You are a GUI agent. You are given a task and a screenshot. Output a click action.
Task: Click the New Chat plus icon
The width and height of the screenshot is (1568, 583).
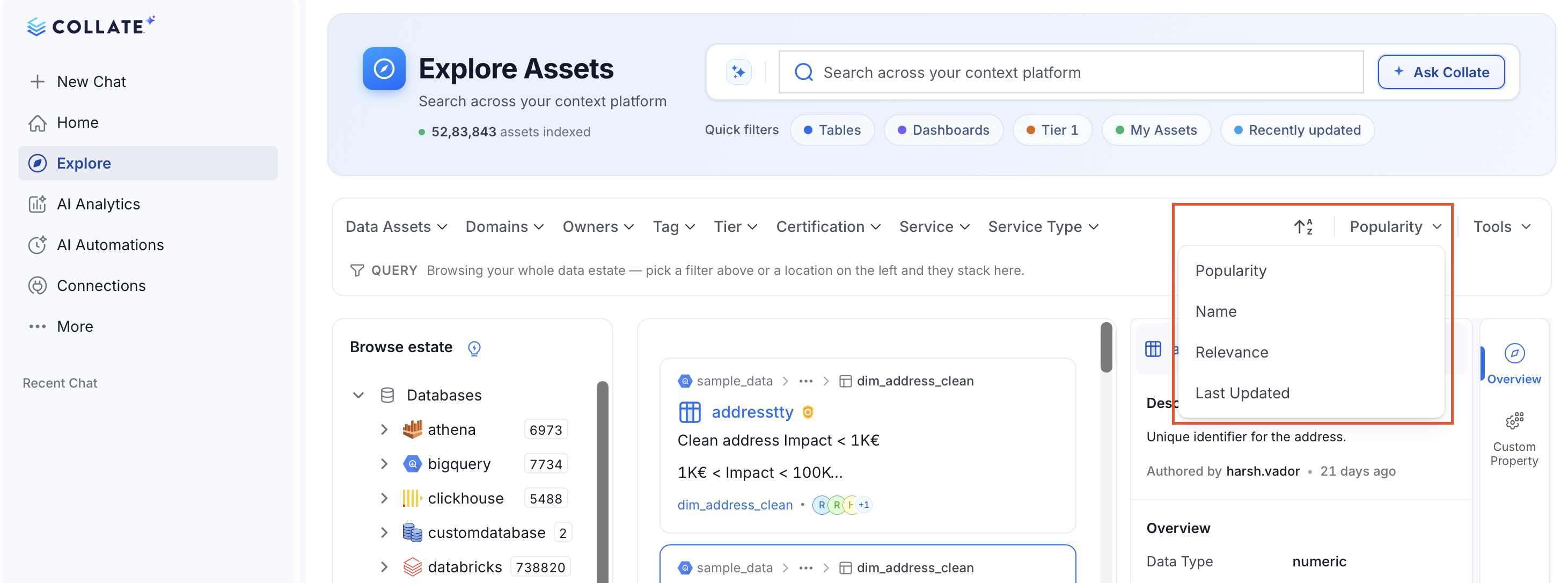(x=37, y=82)
